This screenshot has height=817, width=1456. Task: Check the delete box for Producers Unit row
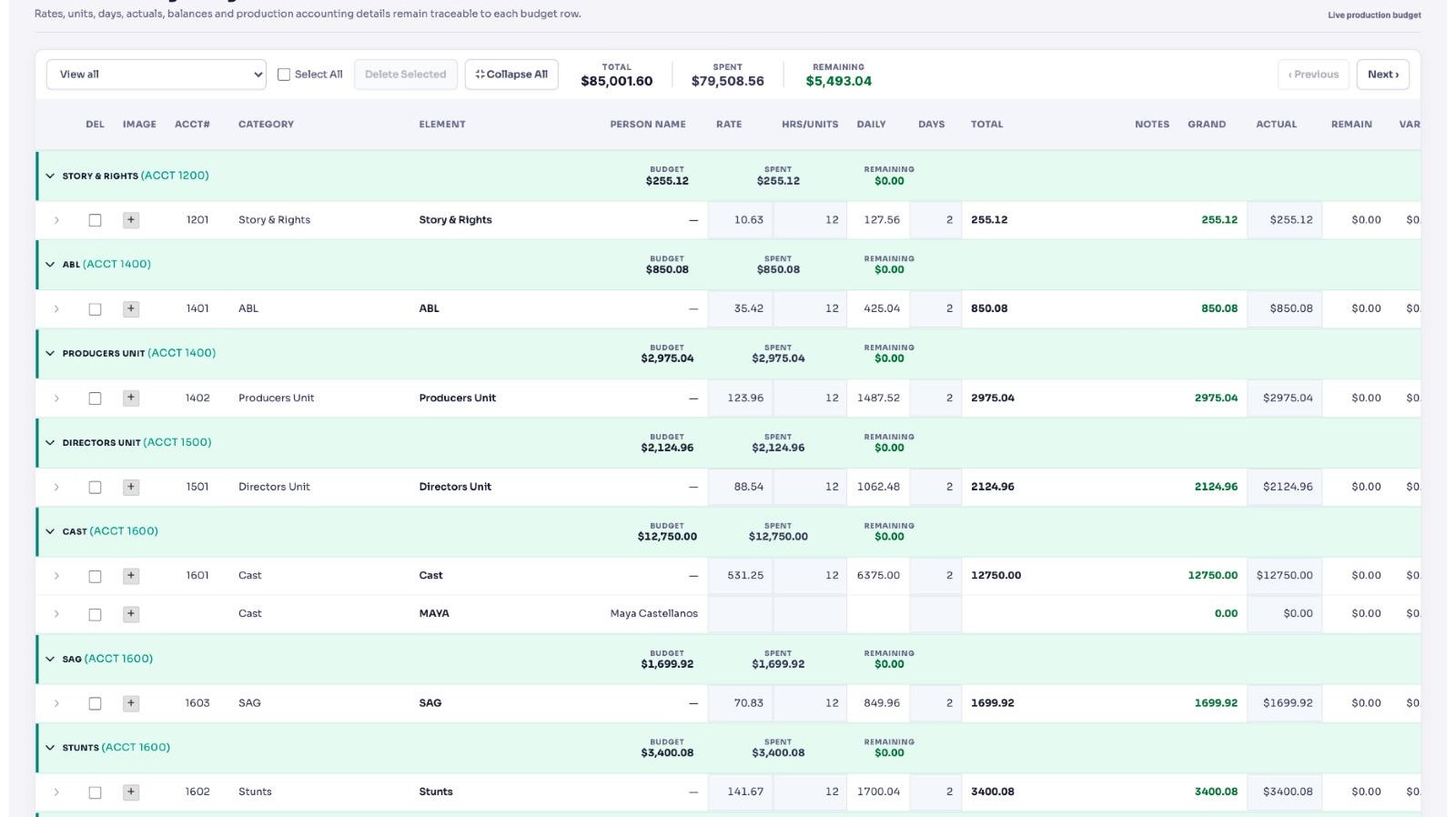coord(95,398)
